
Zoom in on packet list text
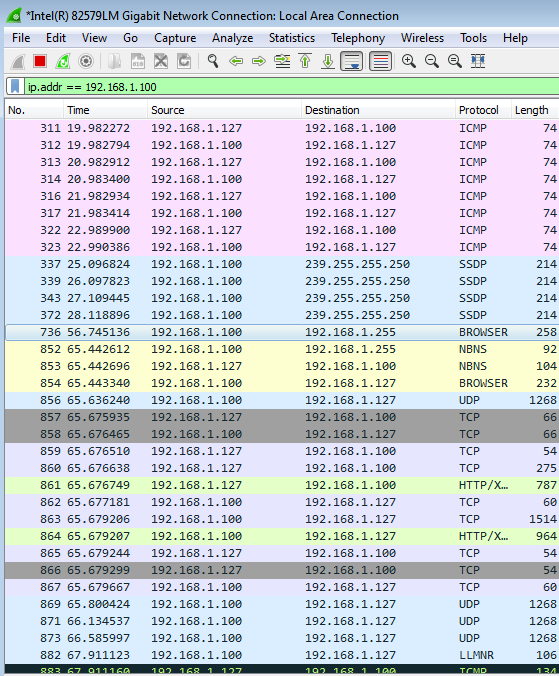(409, 61)
